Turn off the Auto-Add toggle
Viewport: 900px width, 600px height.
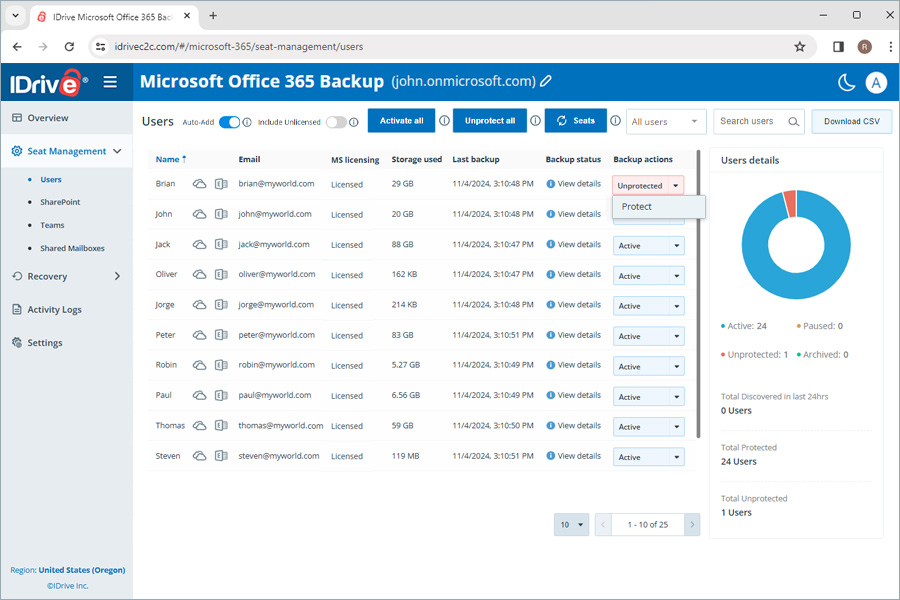pos(229,122)
